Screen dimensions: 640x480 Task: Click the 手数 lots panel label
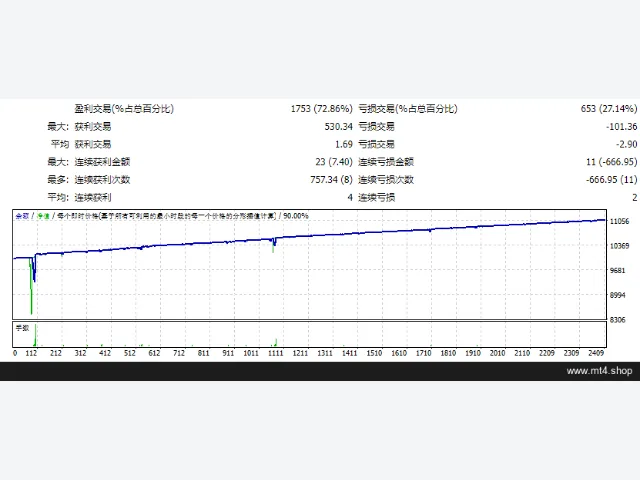point(22,328)
